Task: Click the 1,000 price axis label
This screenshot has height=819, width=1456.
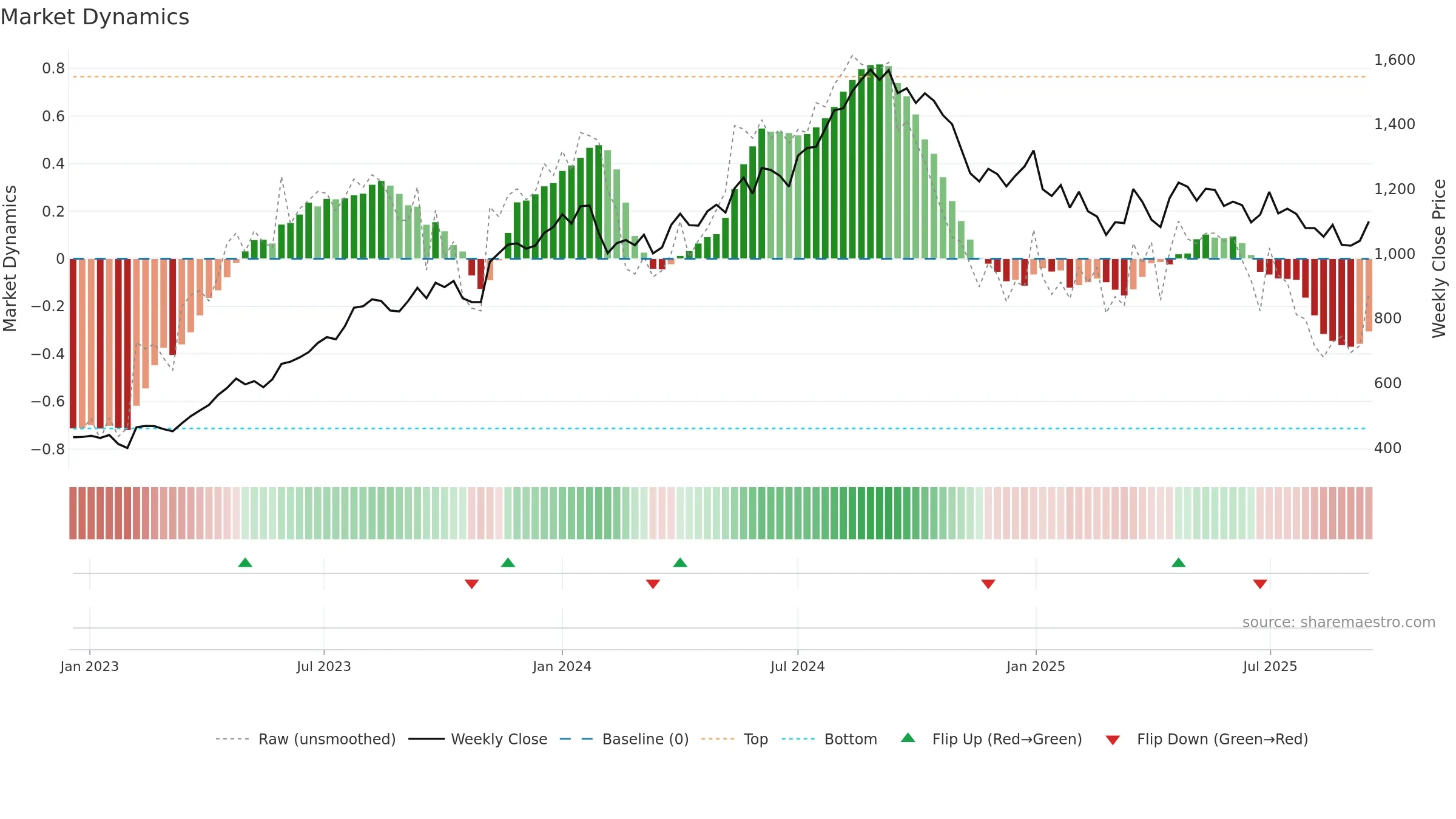Action: pos(1394,254)
